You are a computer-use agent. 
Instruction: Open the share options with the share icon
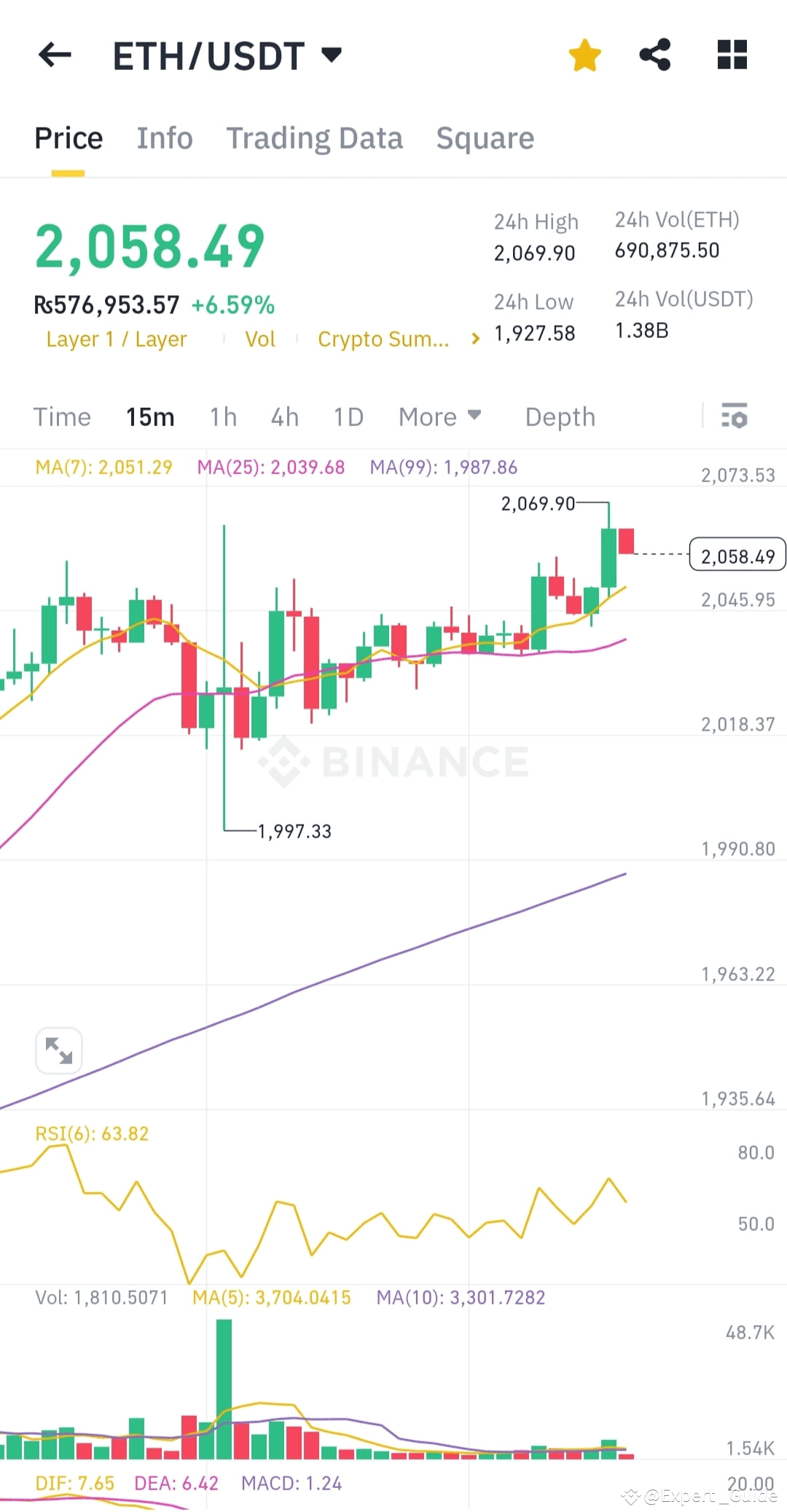654,55
